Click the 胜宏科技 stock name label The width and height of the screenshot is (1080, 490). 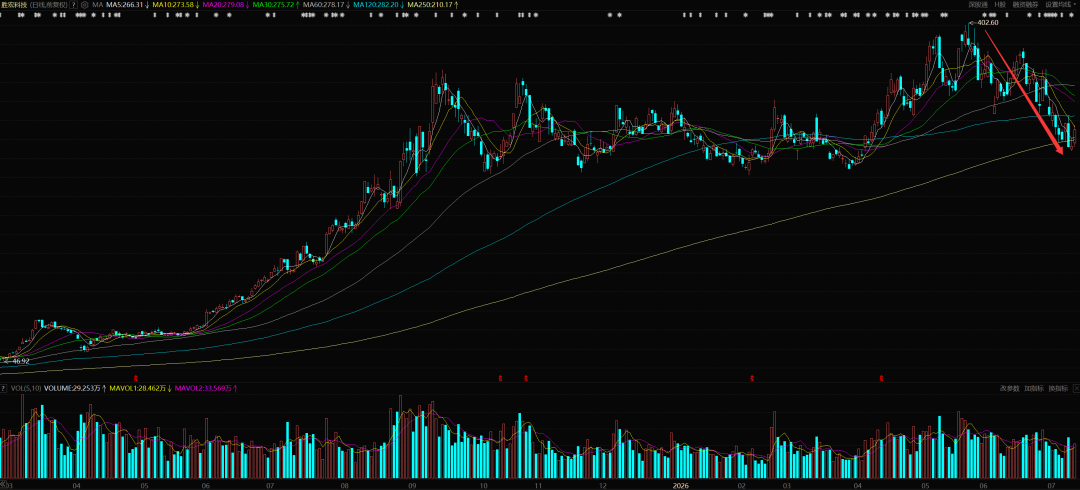[14, 4]
